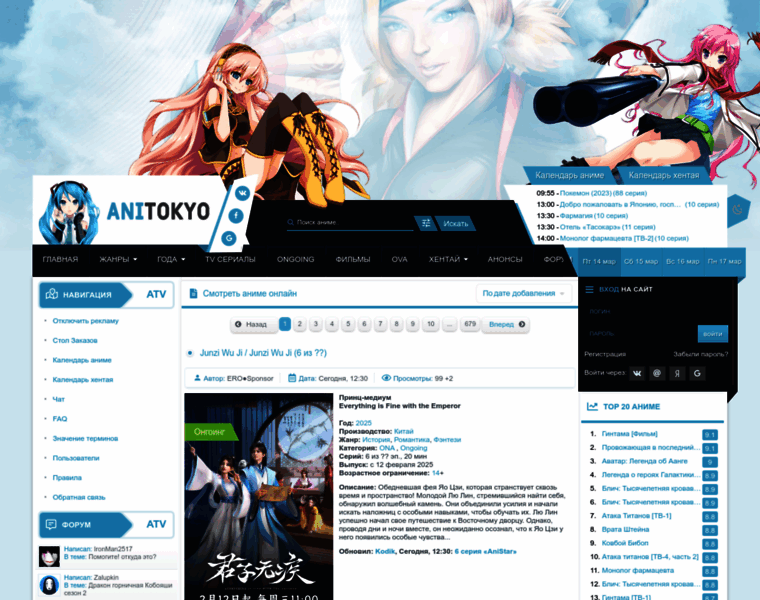Focus the пароль input field
The height and width of the screenshot is (600, 760).
[x=641, y=333]
